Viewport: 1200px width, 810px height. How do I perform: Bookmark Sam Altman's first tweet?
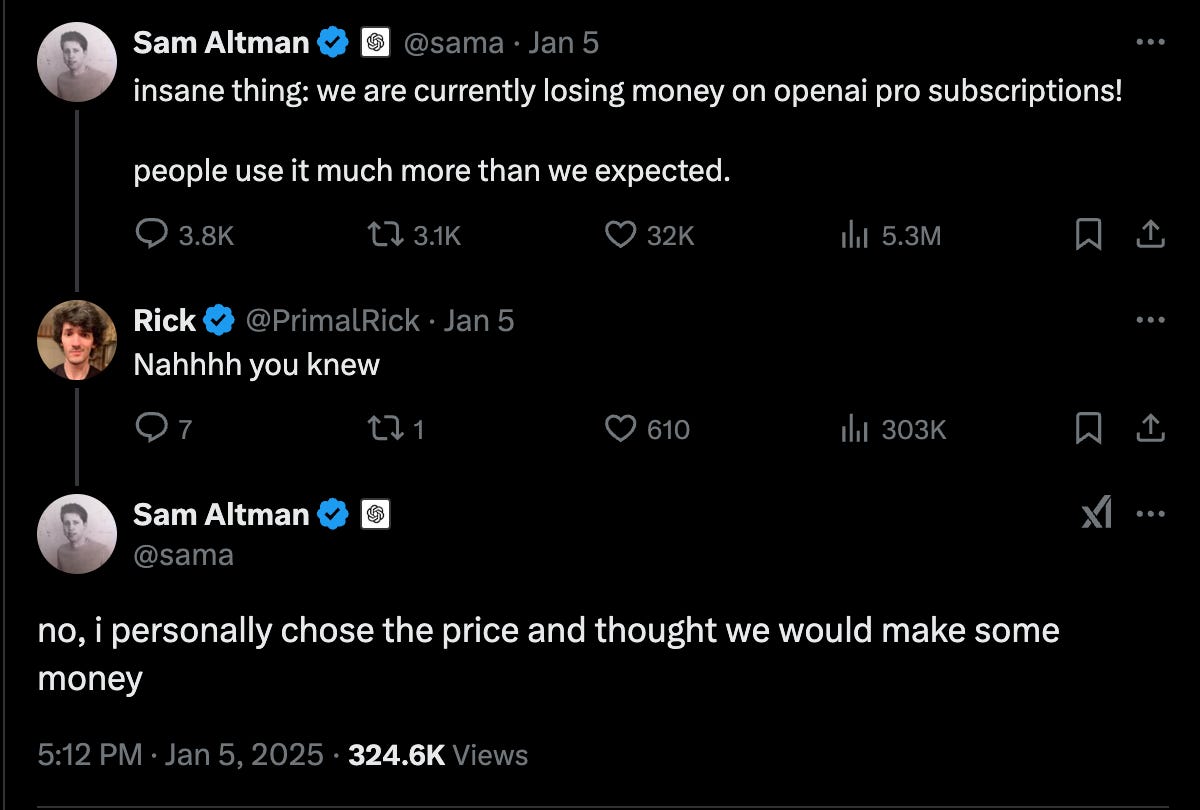pos(1088,235)
